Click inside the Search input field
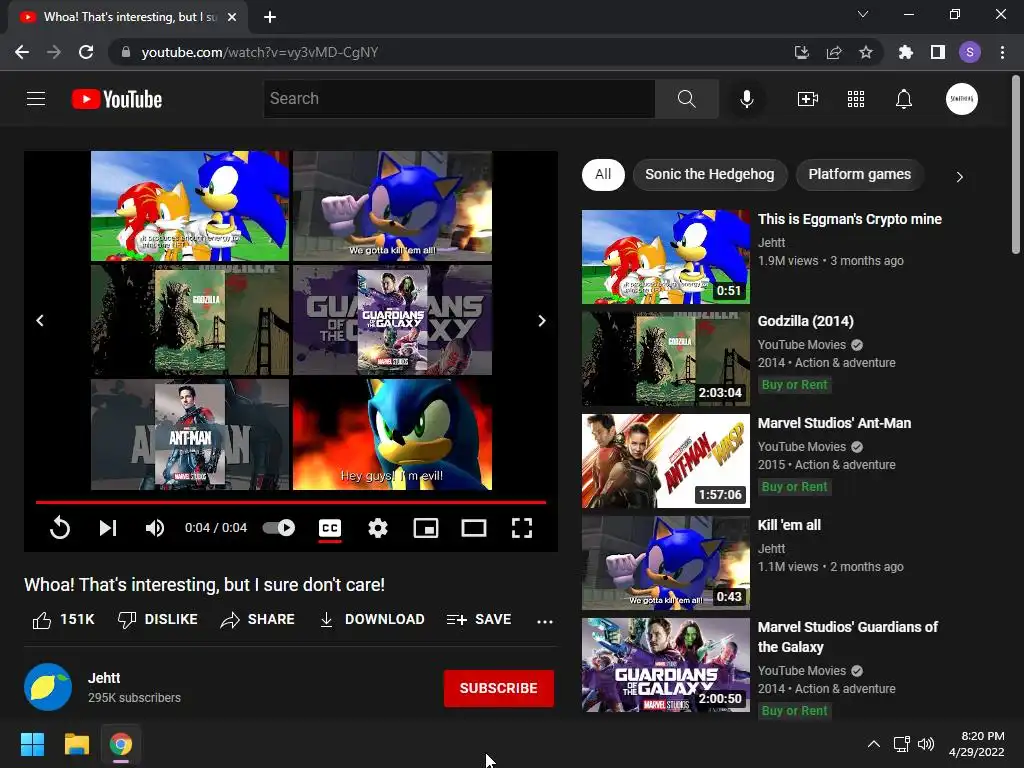This screenshot has width=1024, height=768. click(x=458, y=99)
